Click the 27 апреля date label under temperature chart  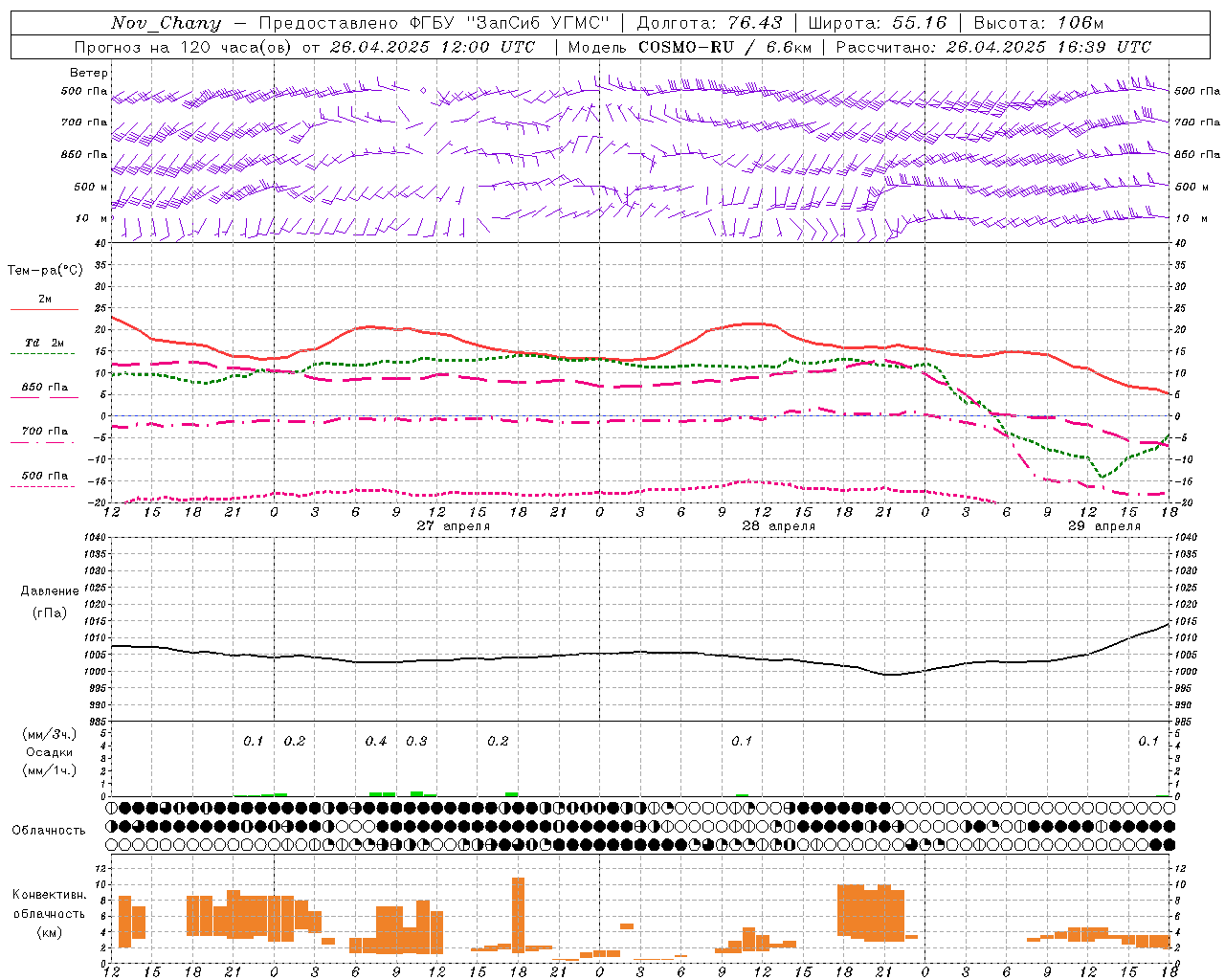pos(453,525)
